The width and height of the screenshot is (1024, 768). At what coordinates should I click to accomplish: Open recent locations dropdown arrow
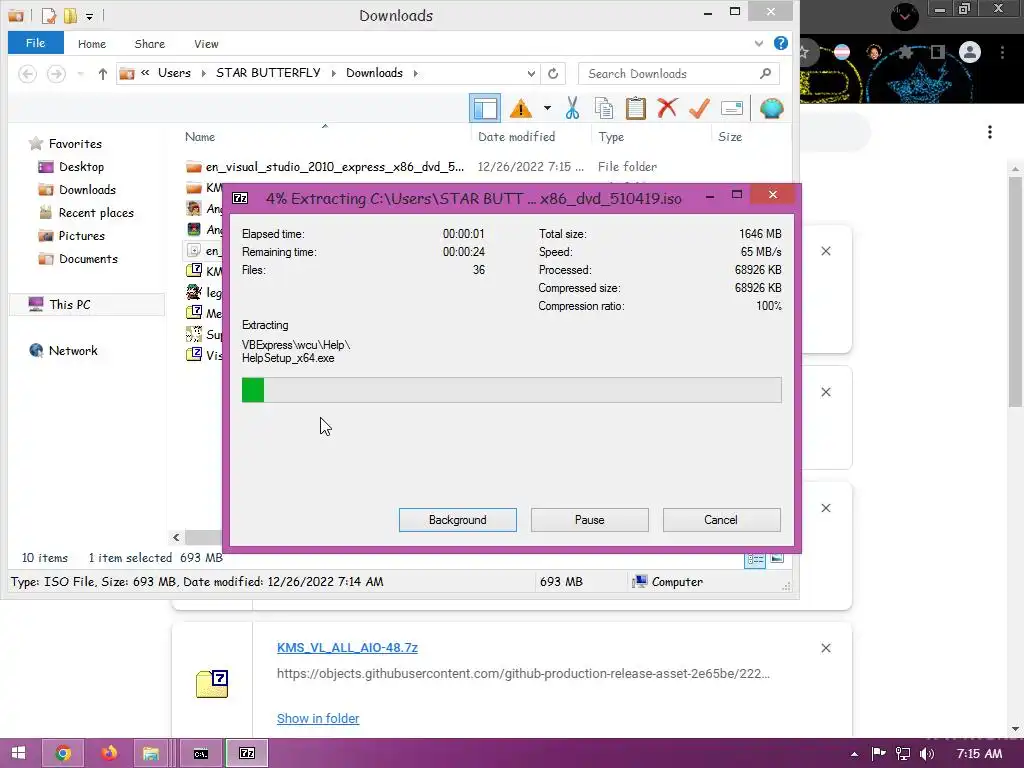(x=80, y=74)
